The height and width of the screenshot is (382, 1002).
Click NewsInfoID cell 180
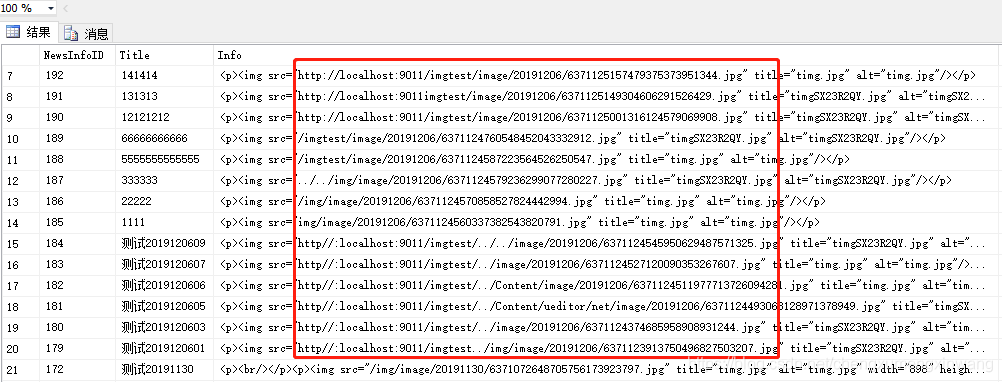77,328
